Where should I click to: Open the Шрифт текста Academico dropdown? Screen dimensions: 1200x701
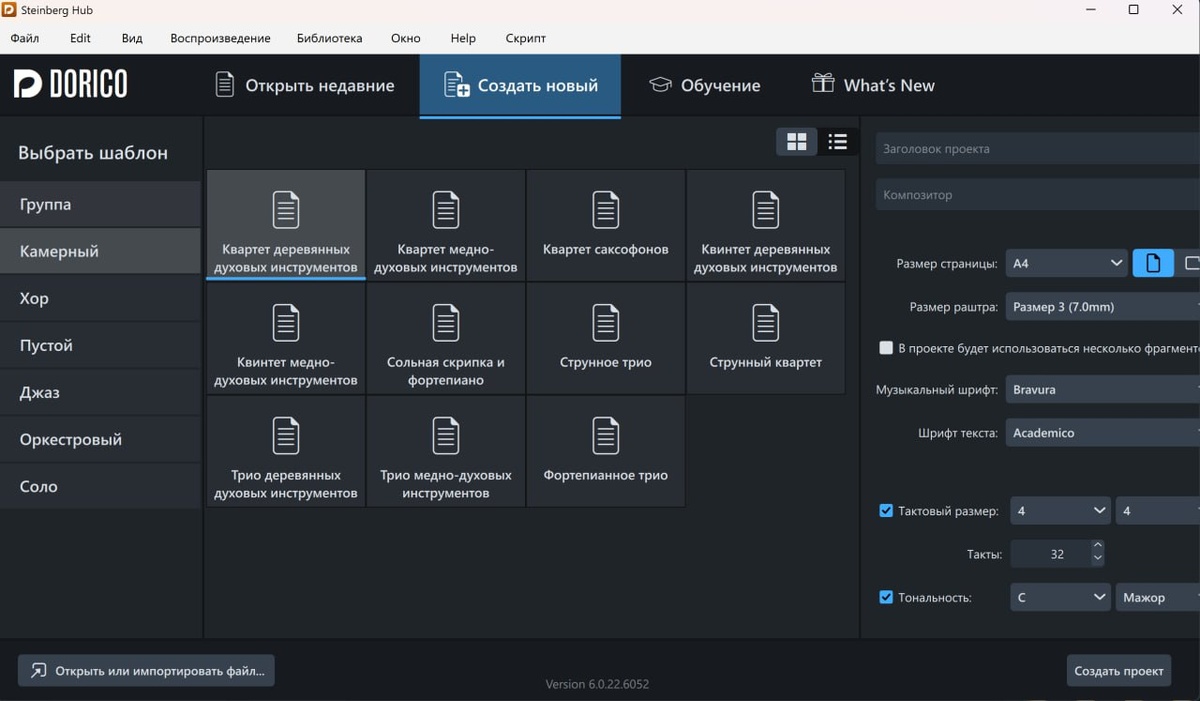[x=1103, y=433]
